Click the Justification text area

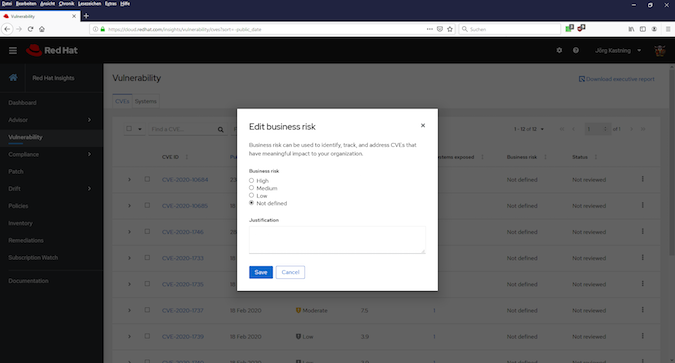337,240
